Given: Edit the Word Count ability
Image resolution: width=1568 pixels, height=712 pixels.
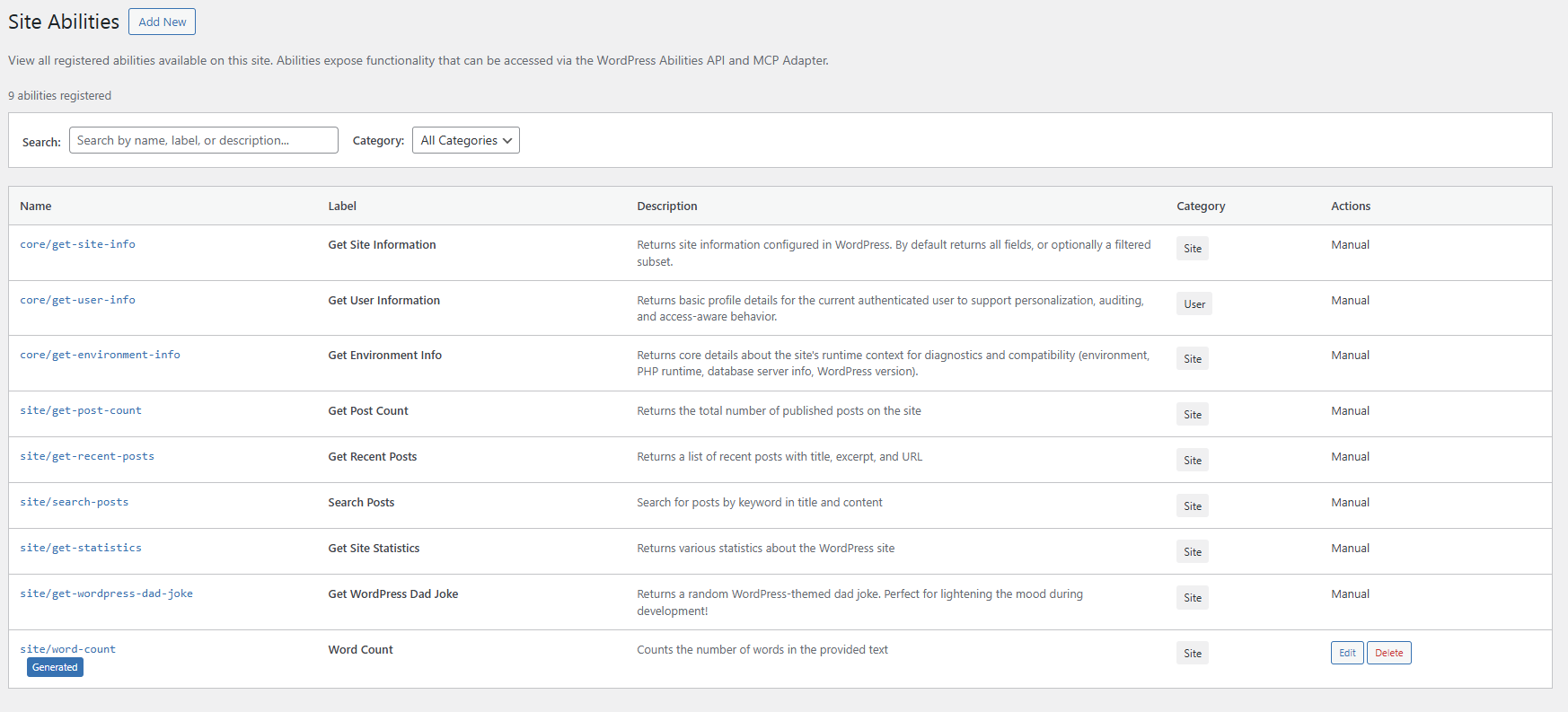Looking at the screenshot, I should tap(1347, 653).
